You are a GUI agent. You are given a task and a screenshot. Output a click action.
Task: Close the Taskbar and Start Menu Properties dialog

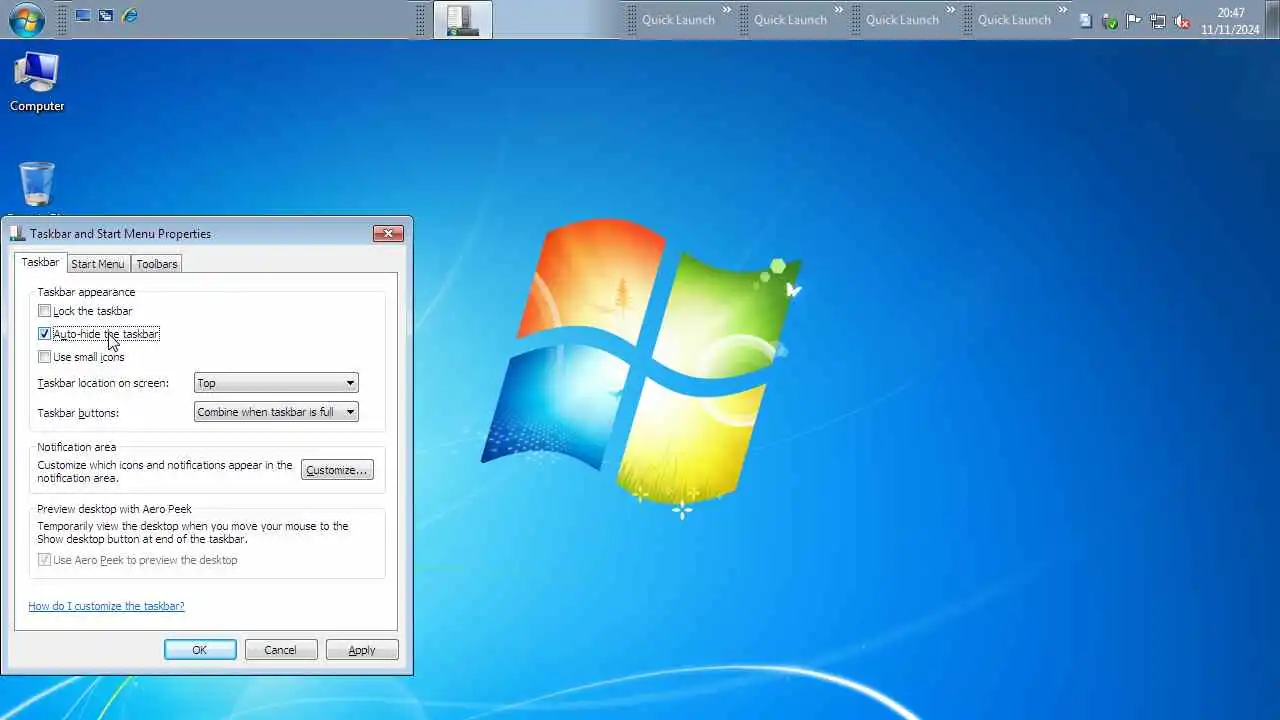pos(388,234)
